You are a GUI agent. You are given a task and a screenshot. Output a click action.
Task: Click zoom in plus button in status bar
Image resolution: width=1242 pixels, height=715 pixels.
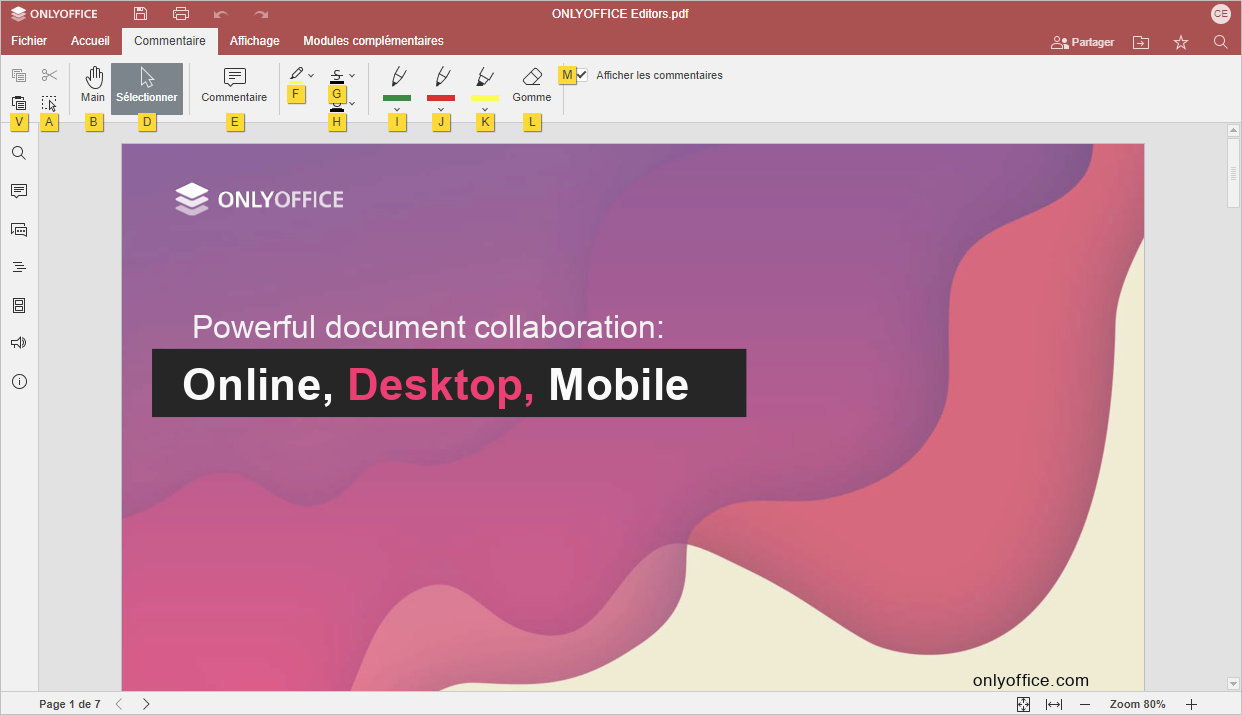tap(1191, 704)
